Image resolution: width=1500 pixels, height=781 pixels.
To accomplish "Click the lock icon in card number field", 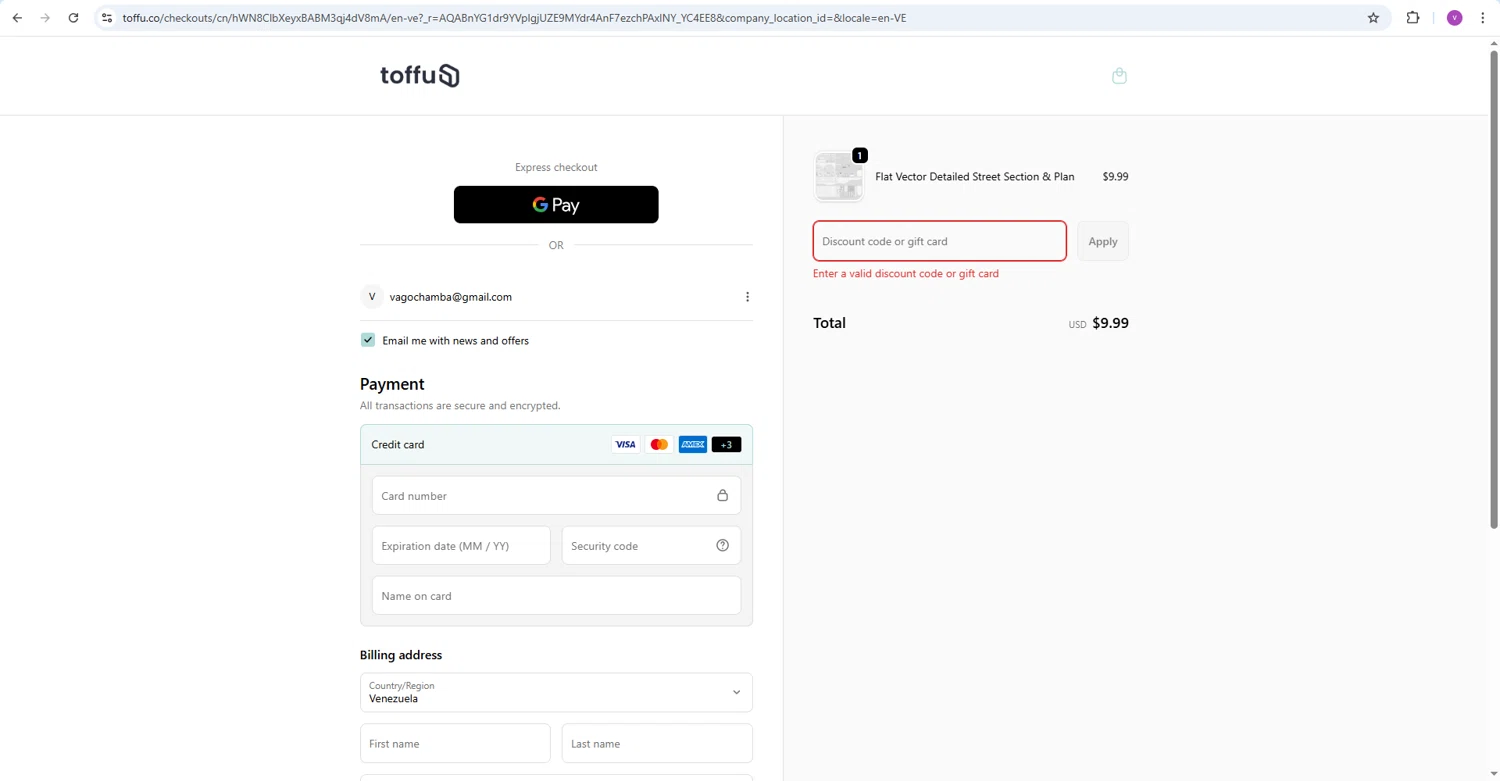I will click(722, 496).
